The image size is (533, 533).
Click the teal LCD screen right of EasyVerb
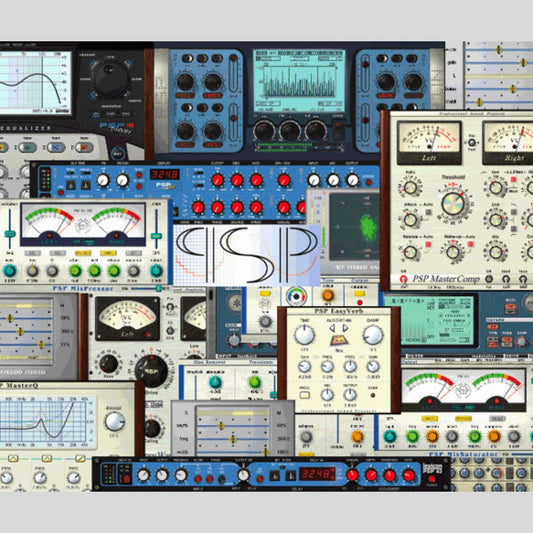pyautogui.click(x=429, y=320)
